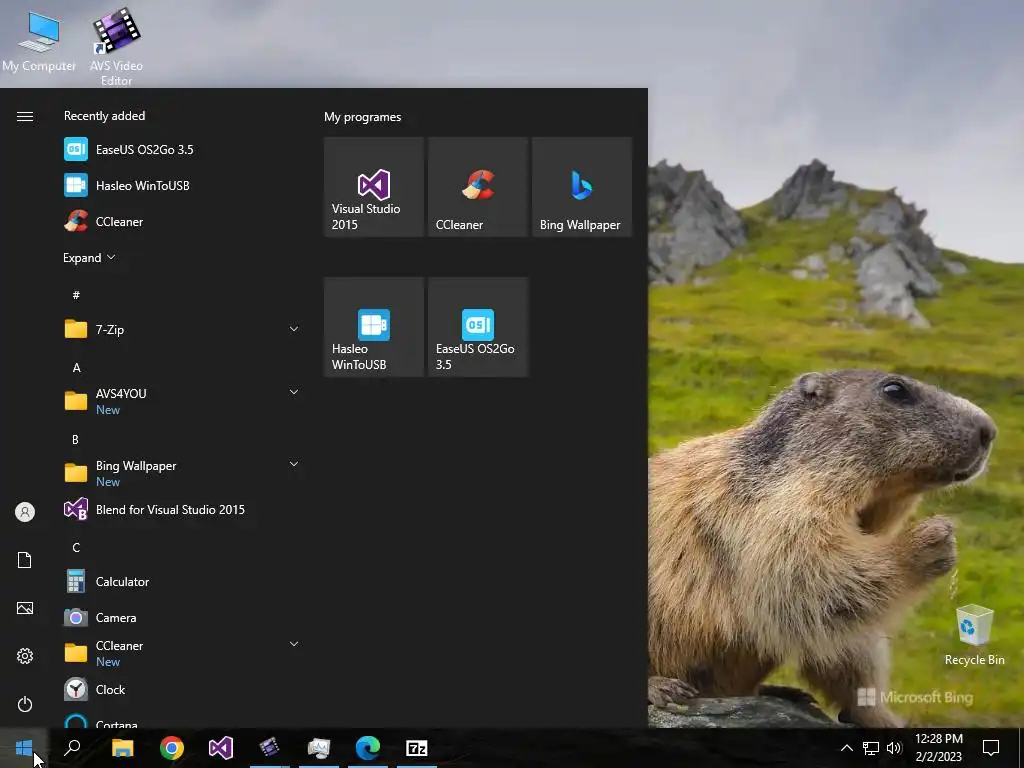Open the My Computer desktop icon
The height and width of the screenshot is (768, 1024).
(39, 40)
